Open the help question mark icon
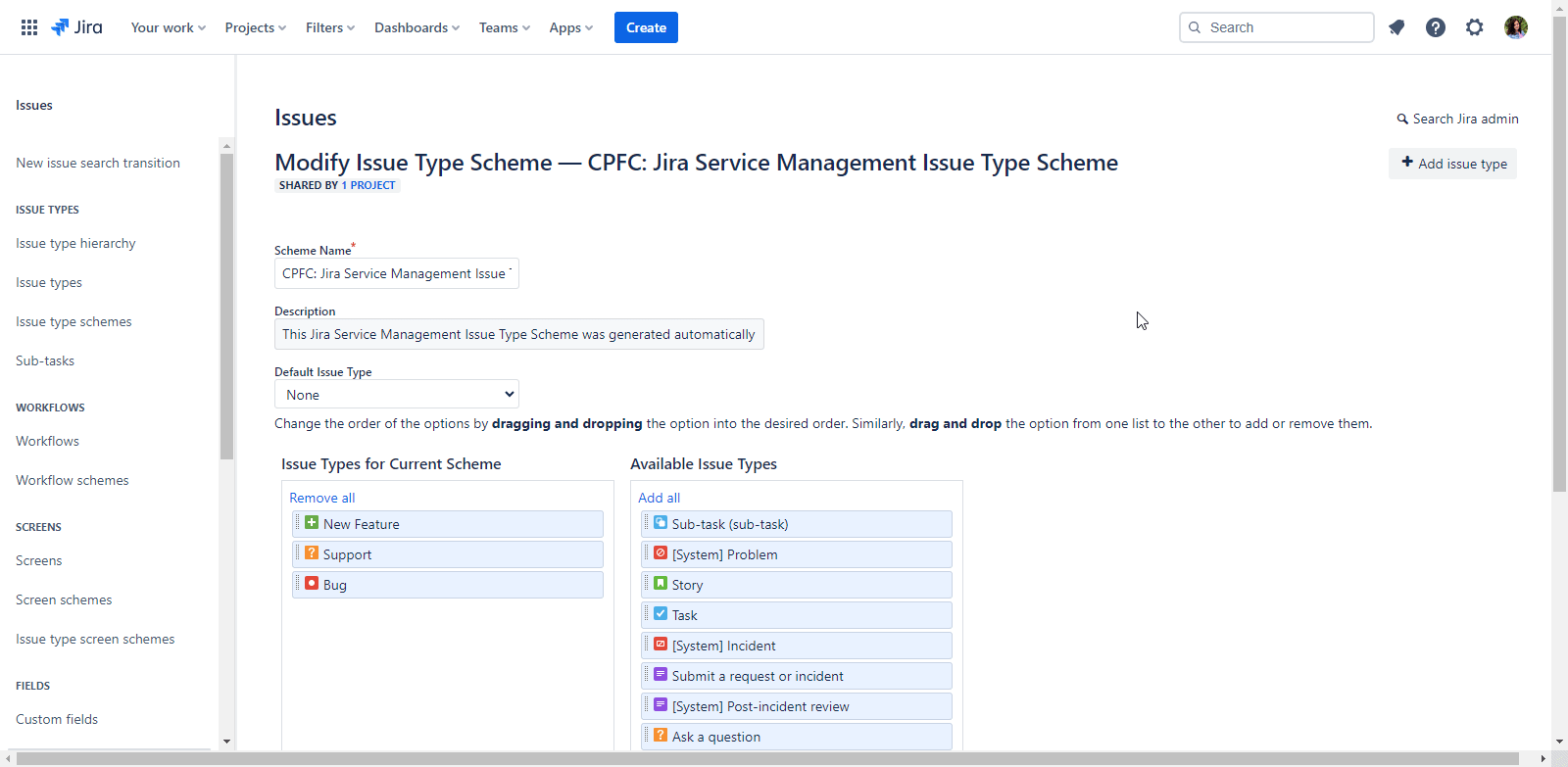 (x=1436, y=27)
